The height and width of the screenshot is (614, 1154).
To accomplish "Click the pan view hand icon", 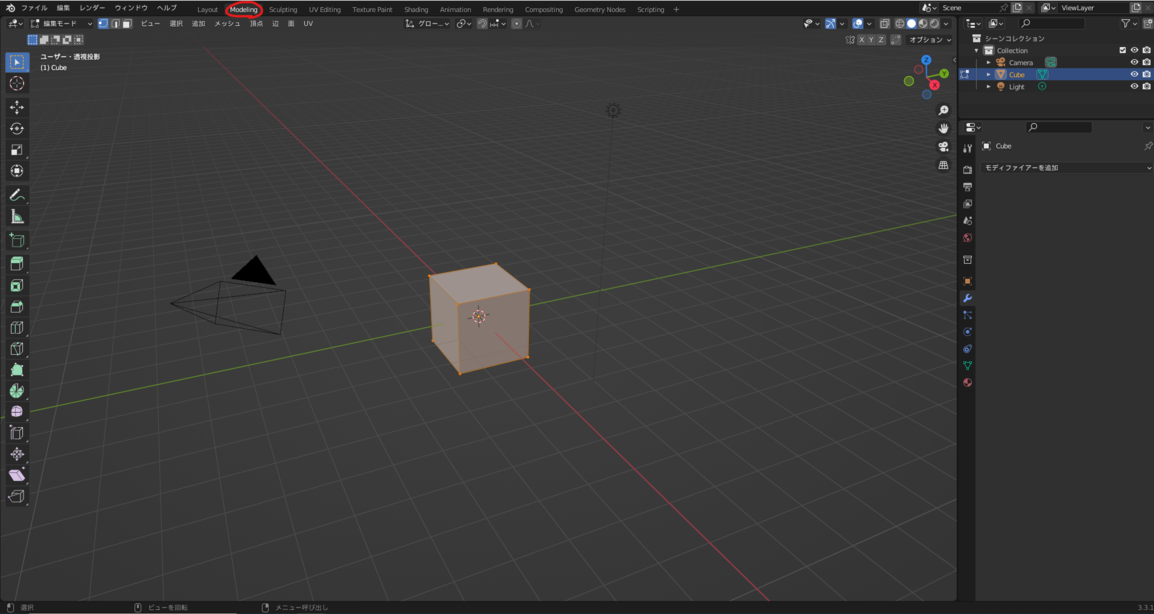I will [x=944, y=128].
